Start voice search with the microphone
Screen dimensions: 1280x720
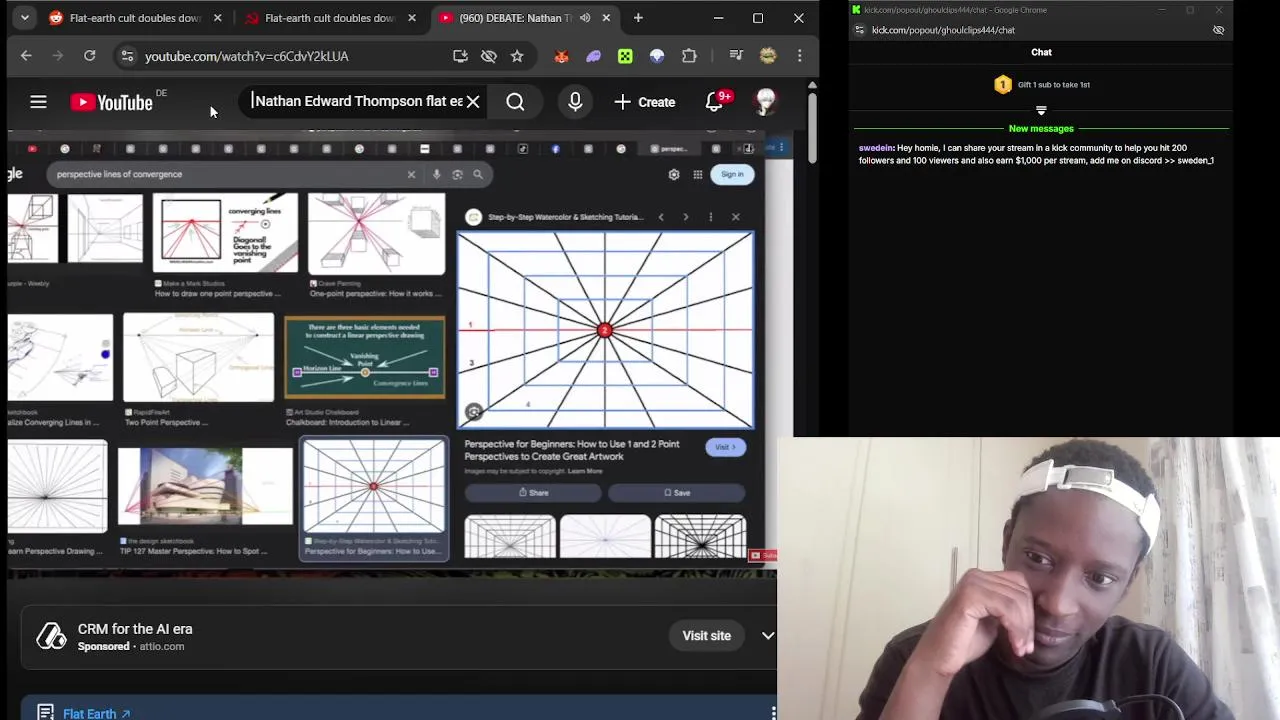pos(575,102)
